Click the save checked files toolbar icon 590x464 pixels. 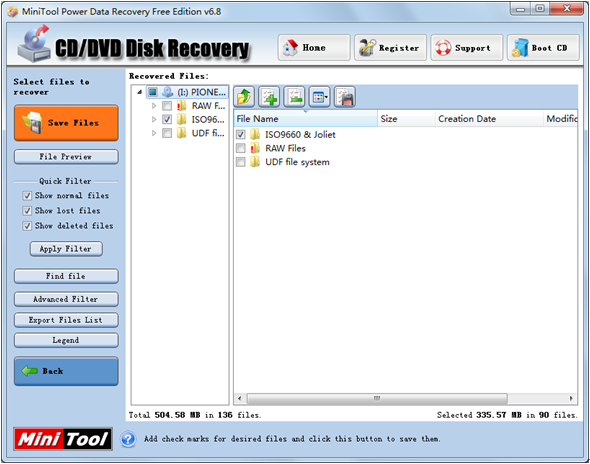tap(345, 97)
